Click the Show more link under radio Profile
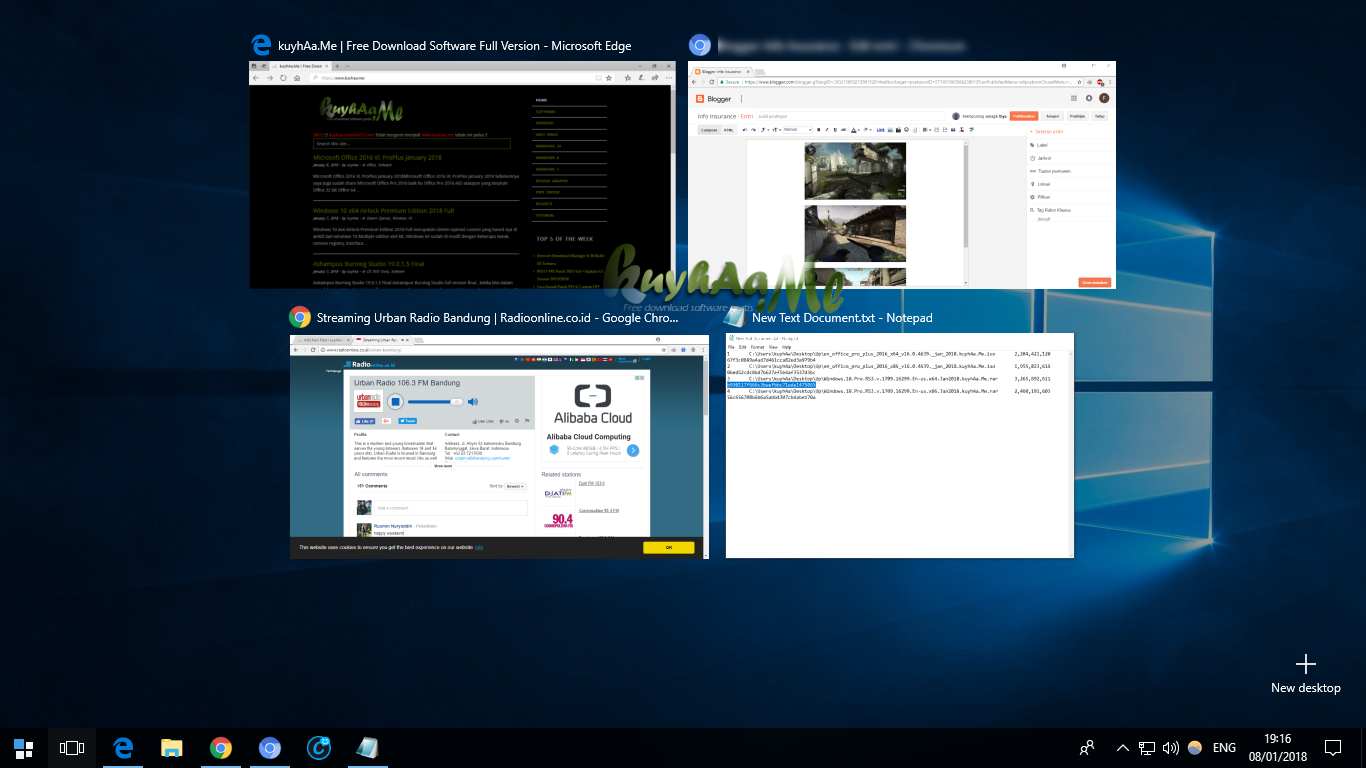 pos(444,466)
